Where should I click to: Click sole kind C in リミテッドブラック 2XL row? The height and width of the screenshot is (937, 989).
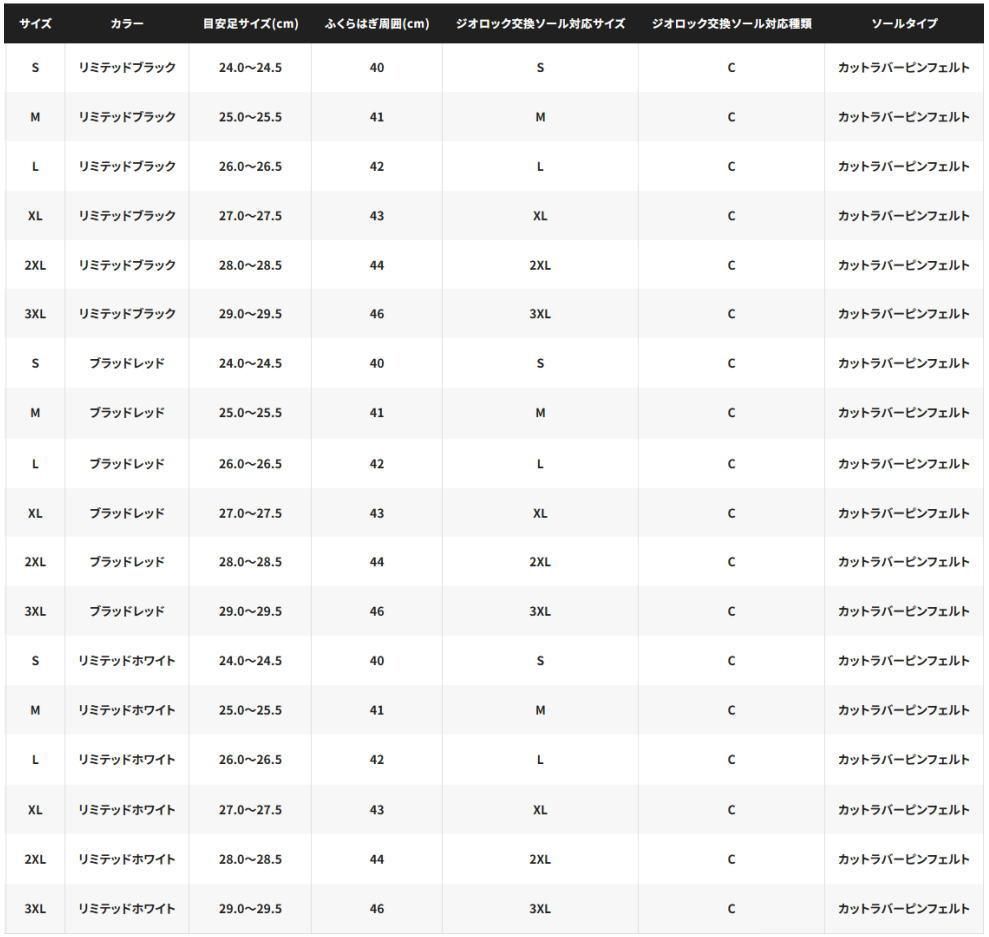731,265
